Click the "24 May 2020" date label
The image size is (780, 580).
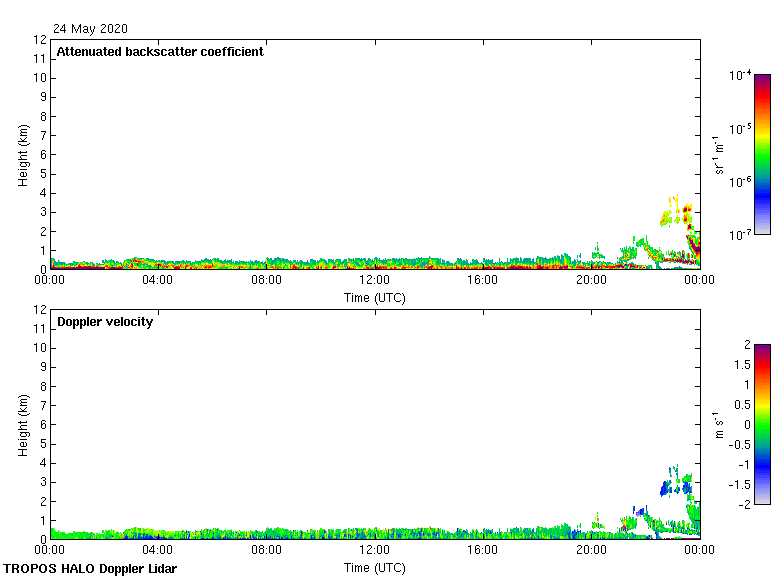(x=90, y=29)
